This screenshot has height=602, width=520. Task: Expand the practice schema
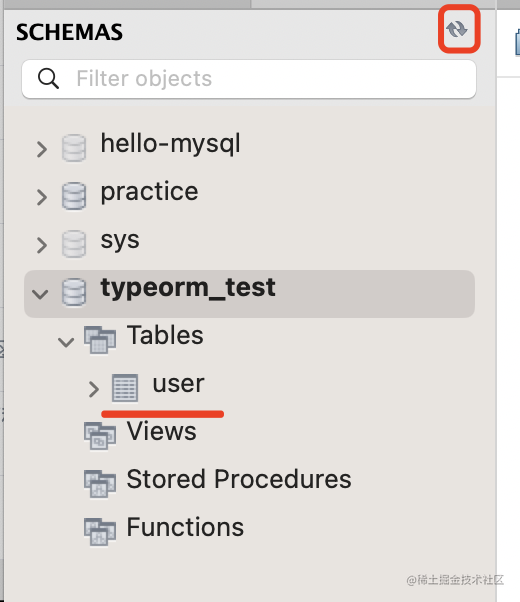(x=41, y=197)
